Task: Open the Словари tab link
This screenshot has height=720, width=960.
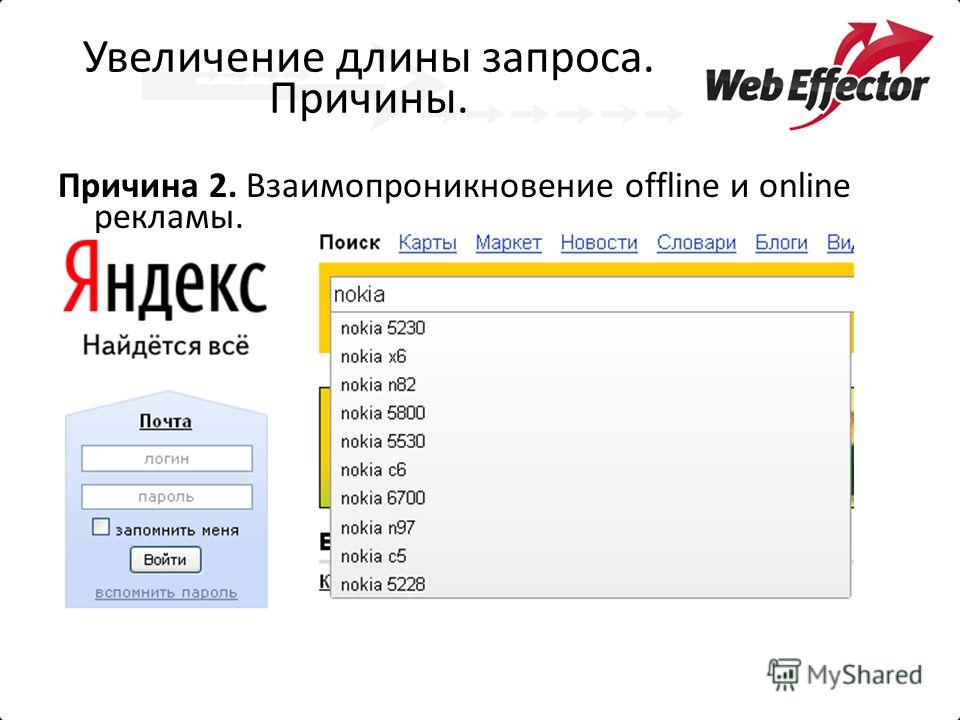Action: coord(696,243)
